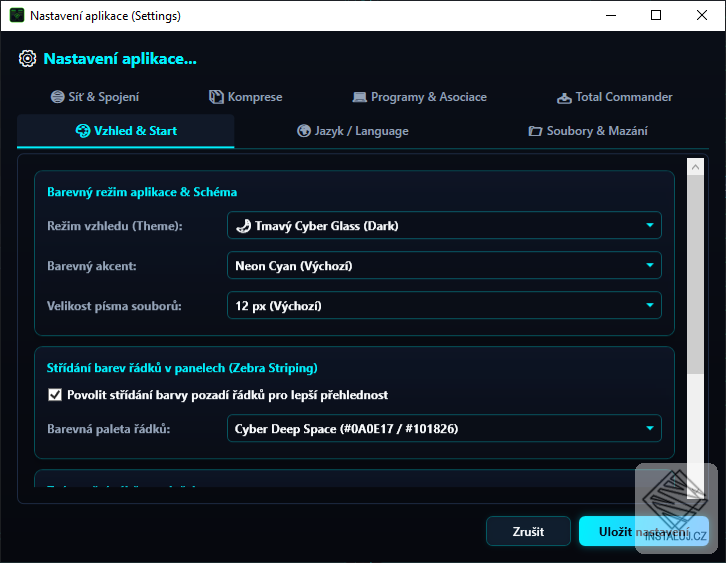Click the Zrušit button
Image resolution: width=726 pixels, height=563 pixels.
[528, 531]
